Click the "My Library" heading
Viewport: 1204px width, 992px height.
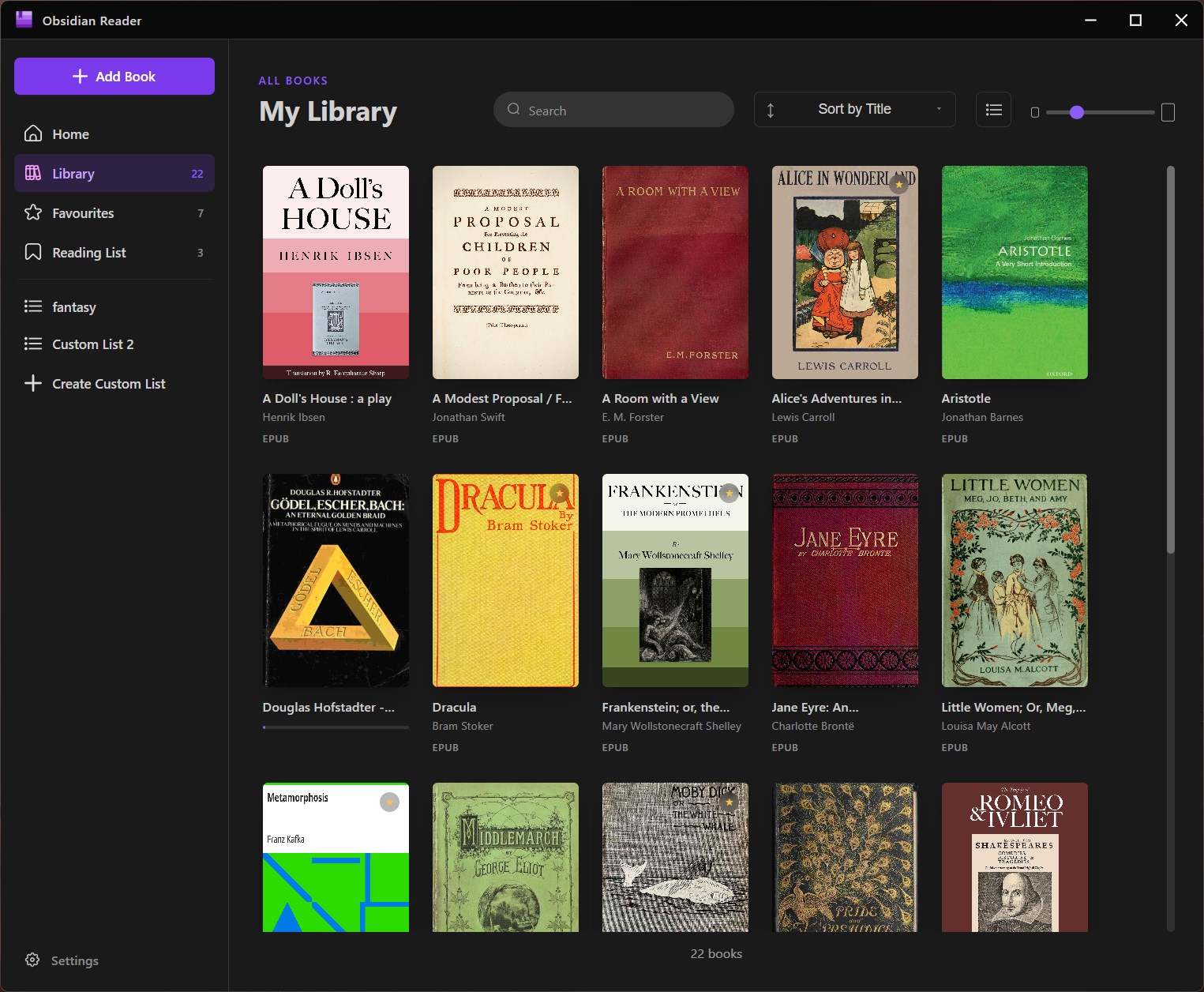[x=328, y=111]
